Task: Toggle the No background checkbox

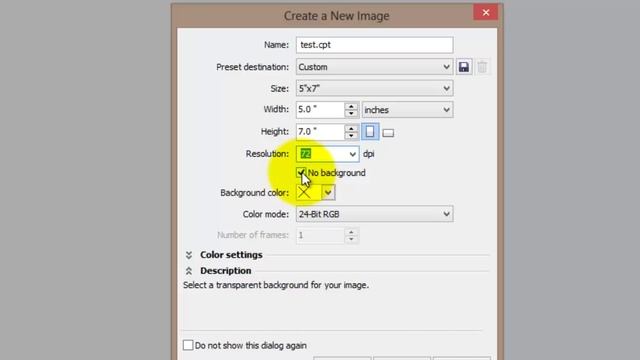Action: (x=301, y=172)
